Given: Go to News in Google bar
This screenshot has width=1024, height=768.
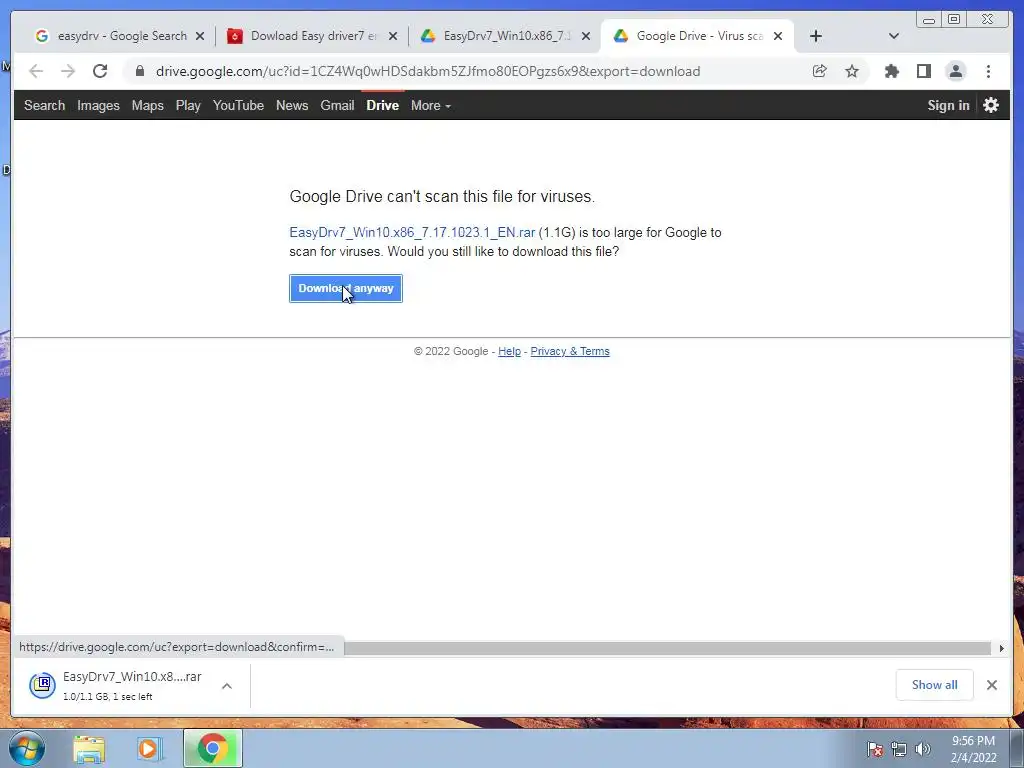Looking at the screenshot, I should [x=292, y=105].
